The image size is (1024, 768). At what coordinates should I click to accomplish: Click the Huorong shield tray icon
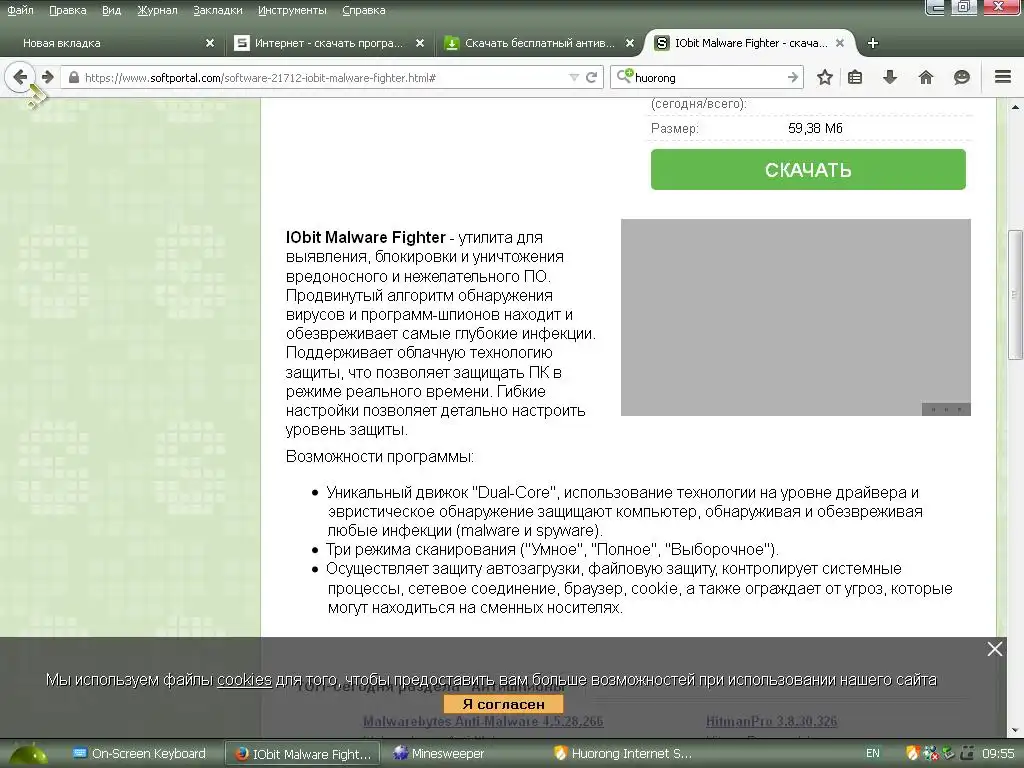(912, 754)
